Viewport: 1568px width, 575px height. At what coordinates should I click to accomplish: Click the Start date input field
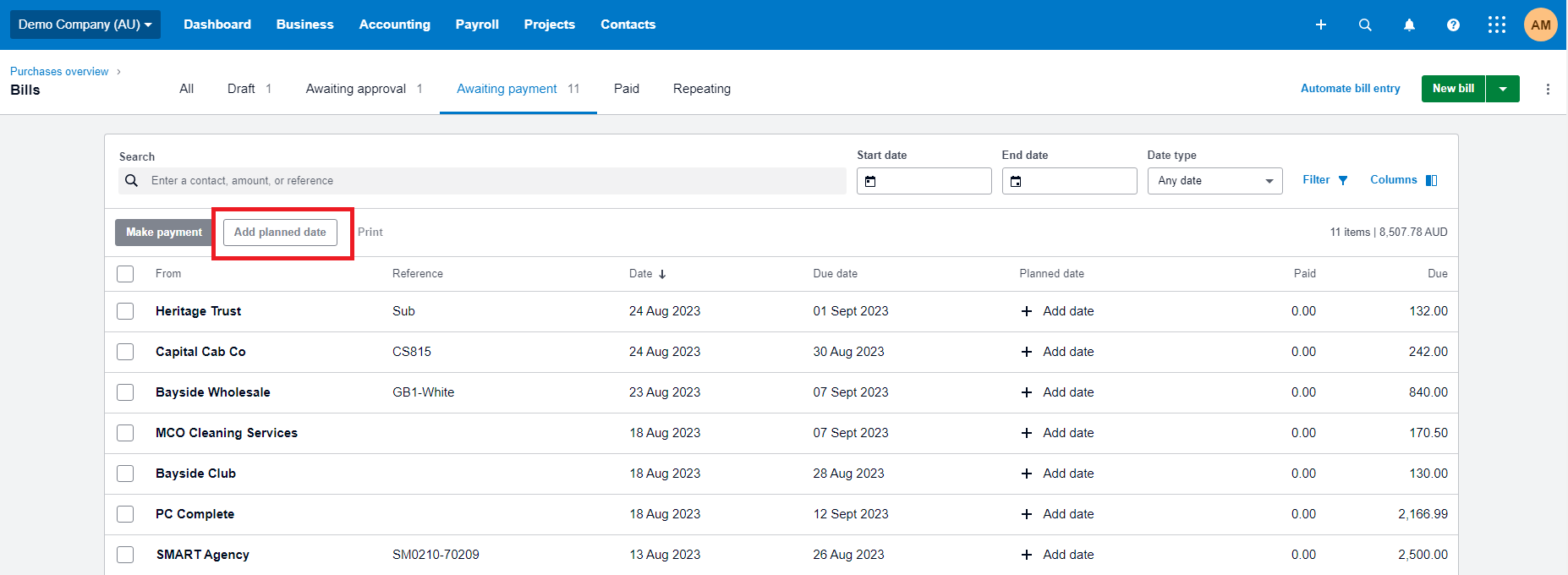(x=924, y=181)
